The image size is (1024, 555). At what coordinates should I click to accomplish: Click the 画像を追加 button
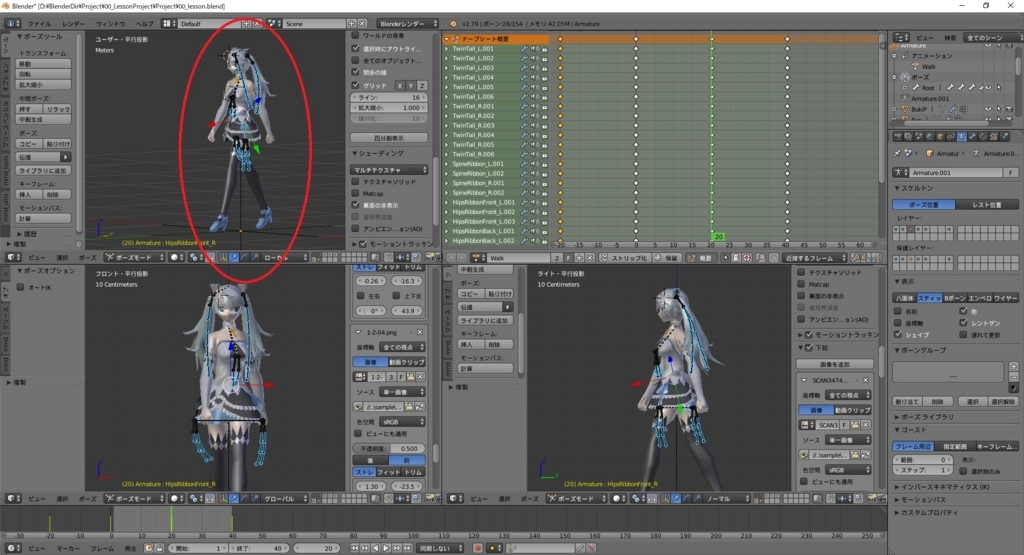835,364
